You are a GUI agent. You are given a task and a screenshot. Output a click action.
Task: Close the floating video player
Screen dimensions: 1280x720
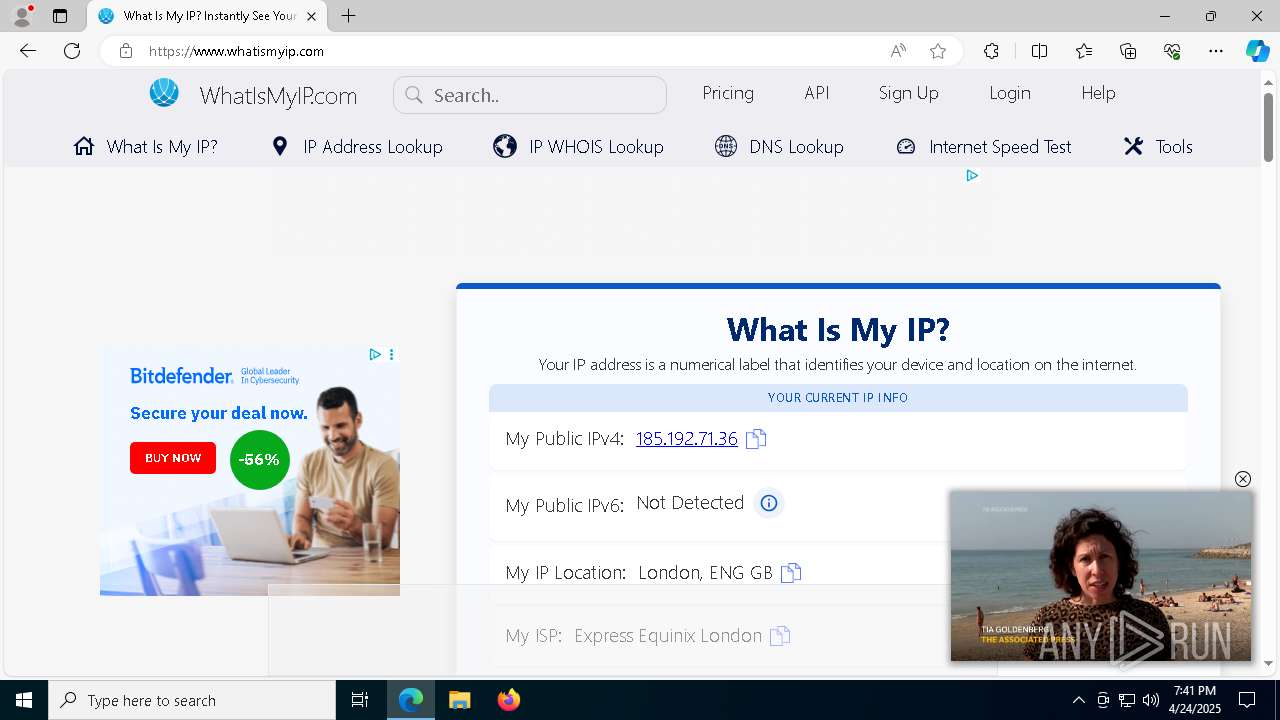(x=1243, y=479)
